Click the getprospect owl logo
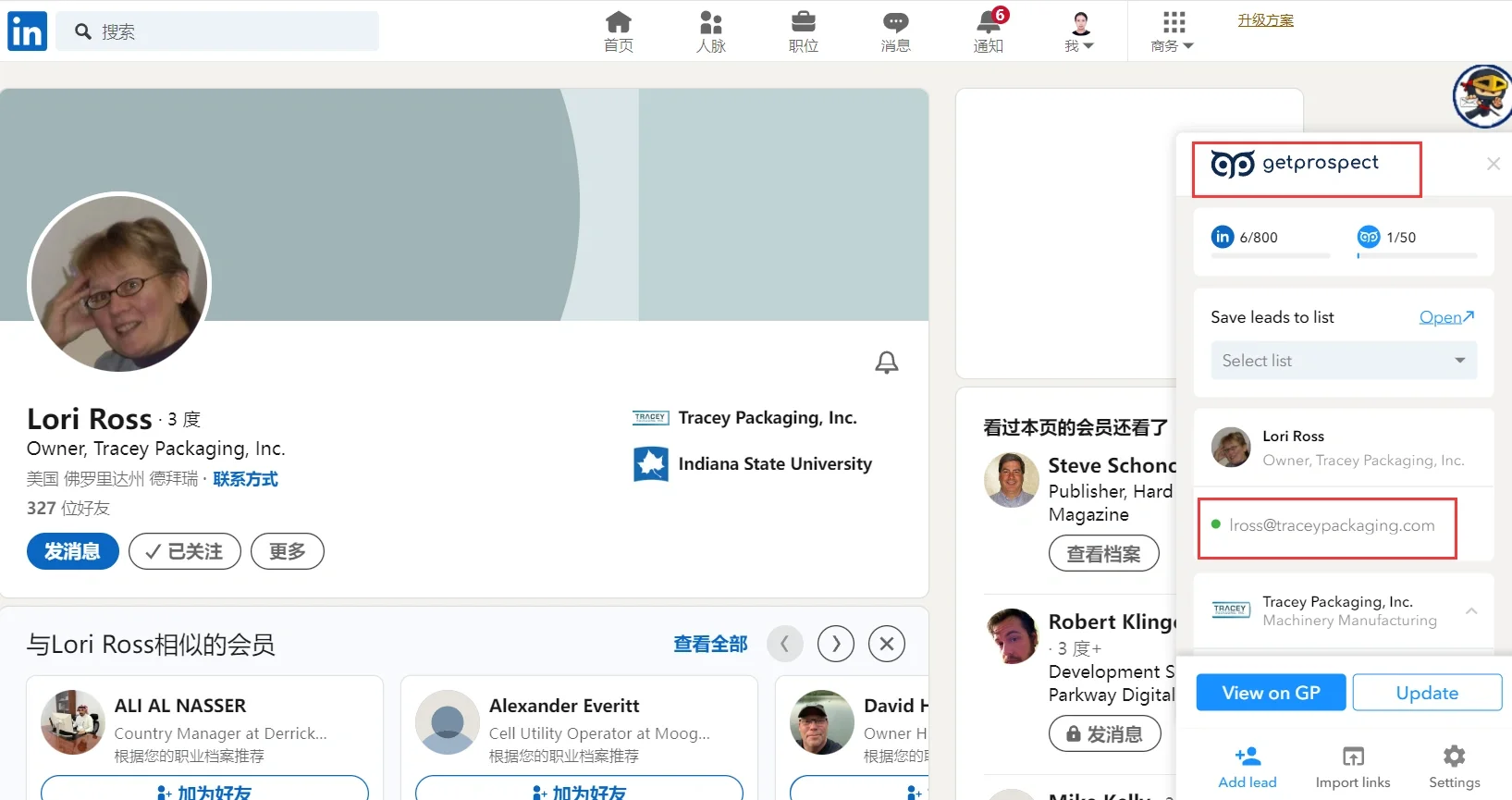 click(x=1233, y=164)
